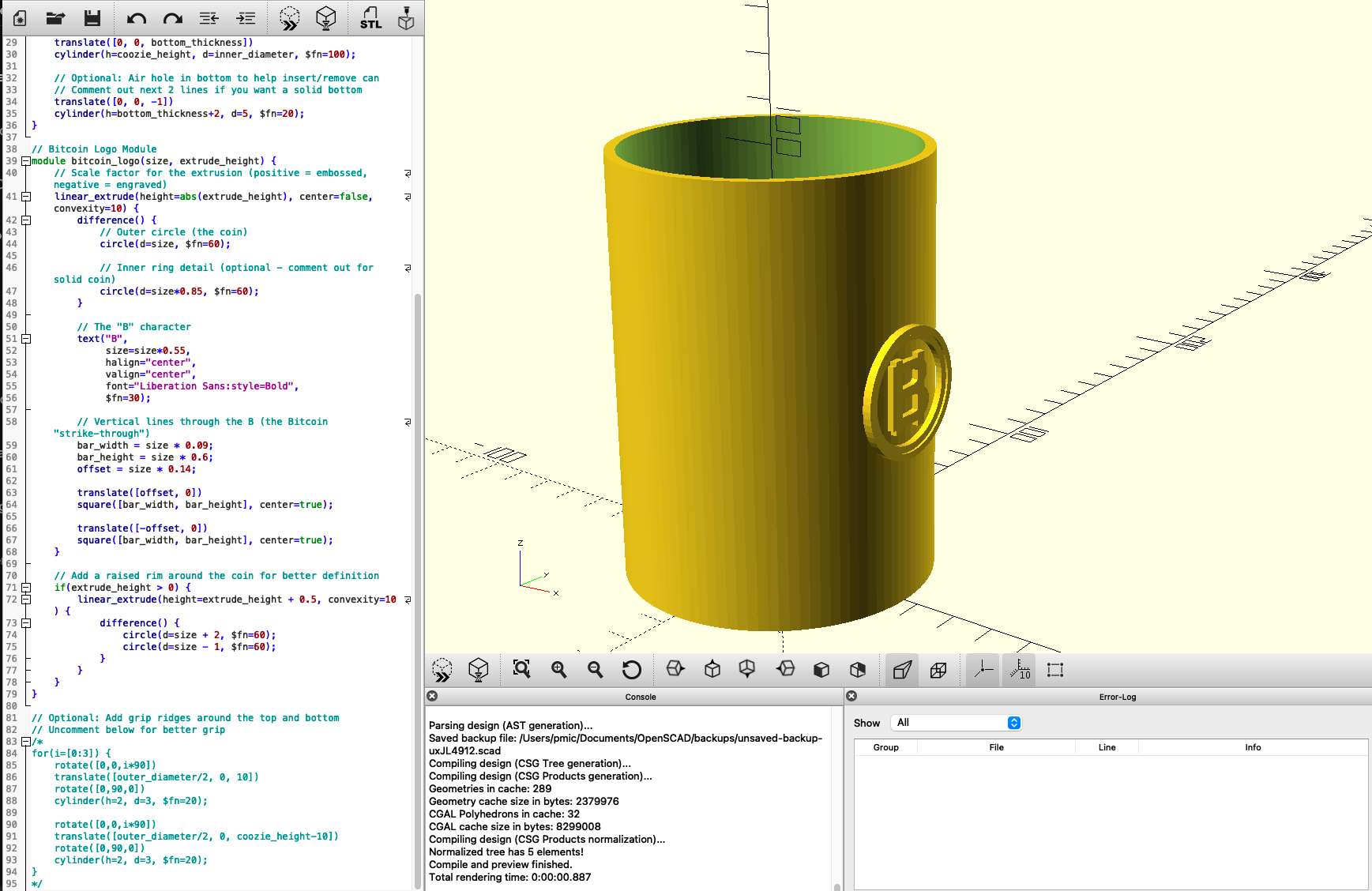Viewport: 1372px width, 891px height.
Task: Open the Show filter dropdown set to All
Action: pos(957,723)
